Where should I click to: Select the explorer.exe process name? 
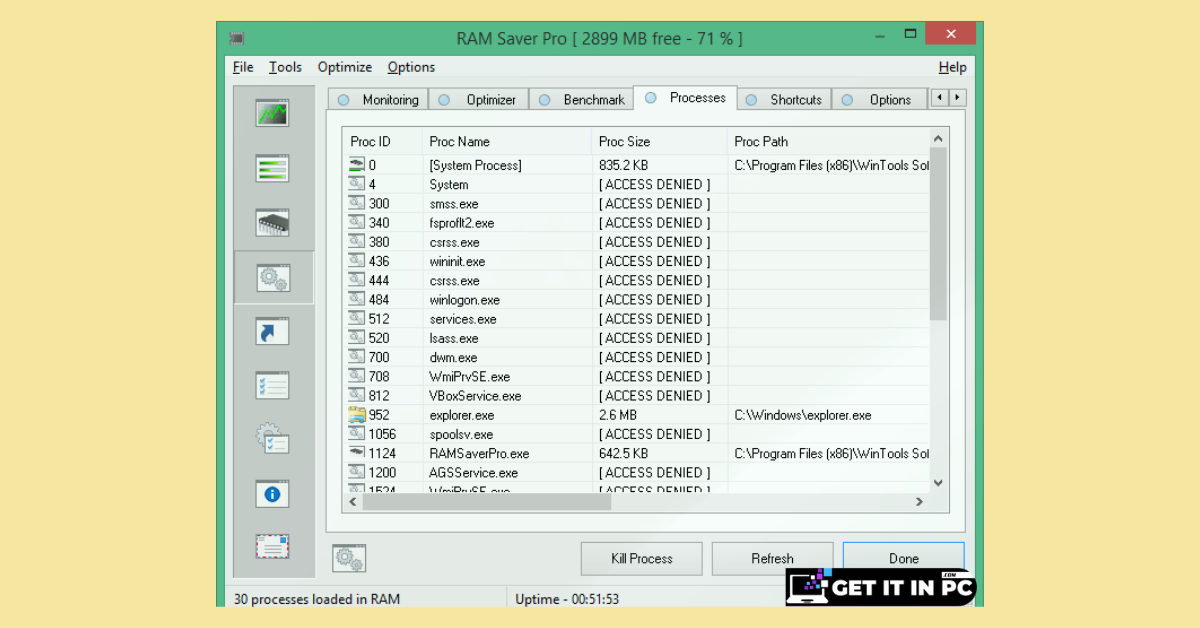(x=461, y=415)
